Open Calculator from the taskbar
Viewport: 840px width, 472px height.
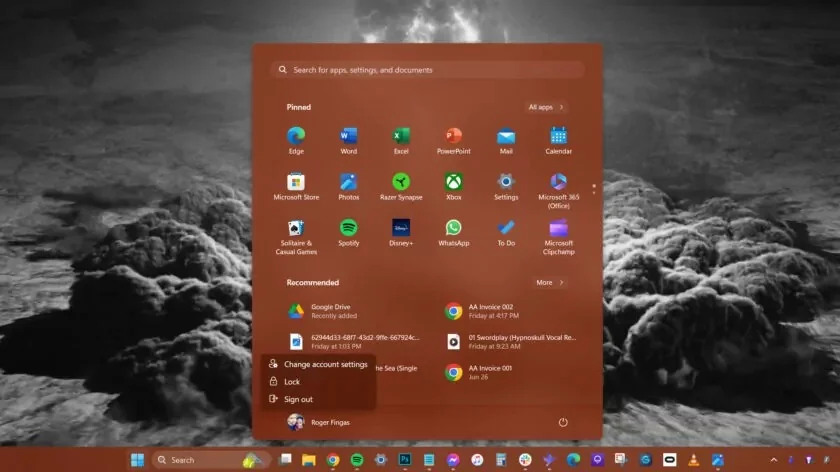coord(501,460)
